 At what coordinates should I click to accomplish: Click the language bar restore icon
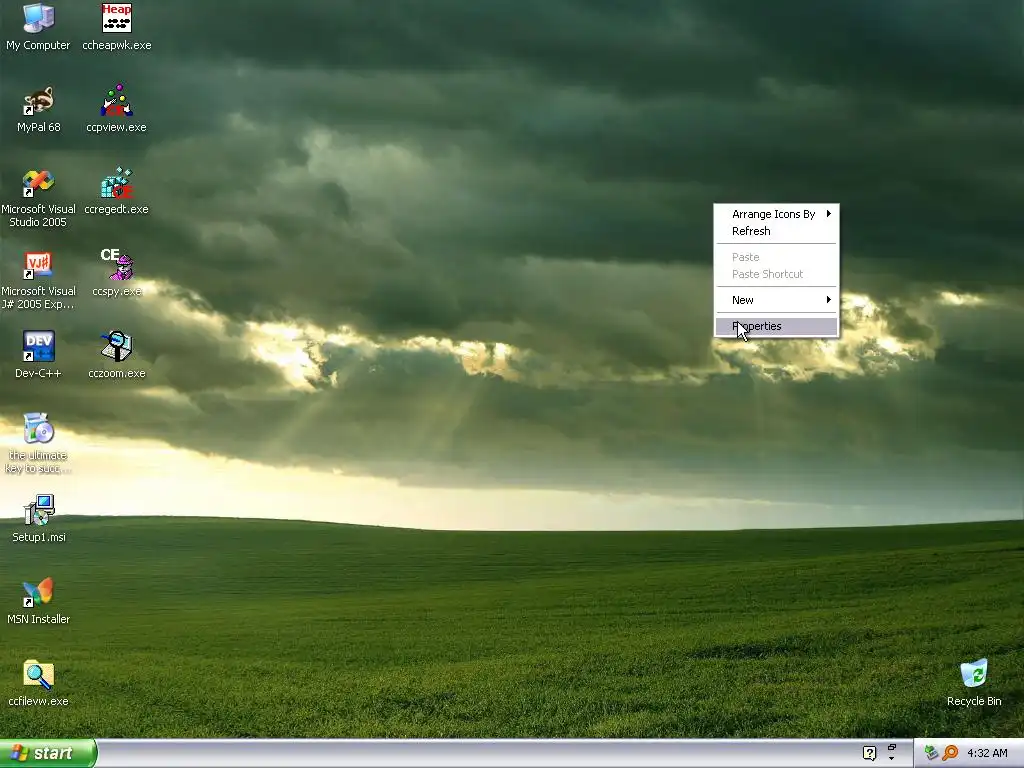pyautogui.click(x=892, y=747)
